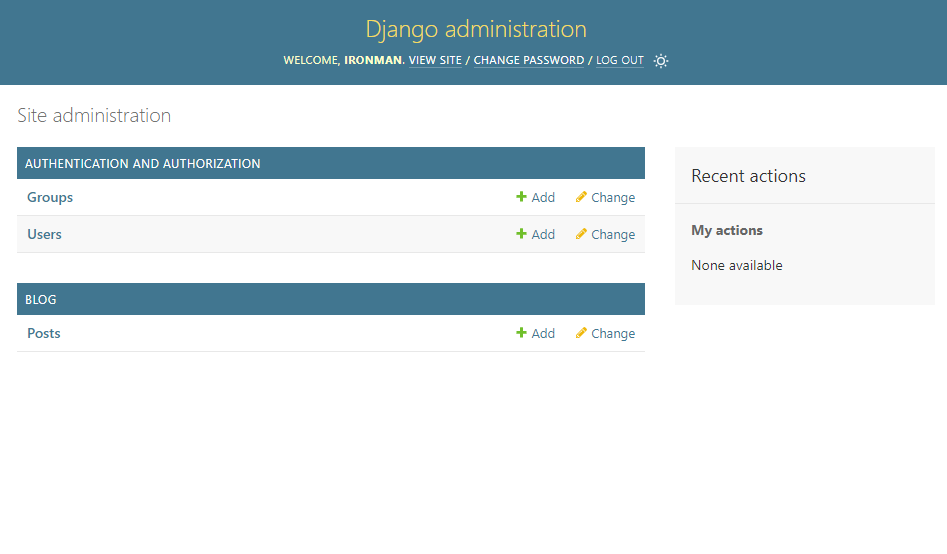Click the None available text
Image resolution: width=947 pixels, height=554 pixels.
pos(737,265)
